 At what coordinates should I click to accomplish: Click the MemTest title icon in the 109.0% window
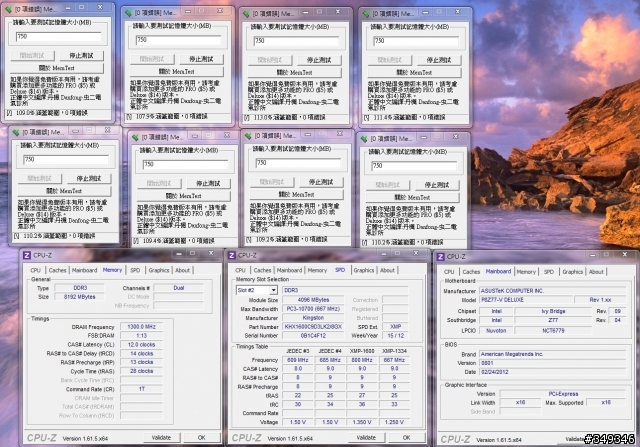8,9
